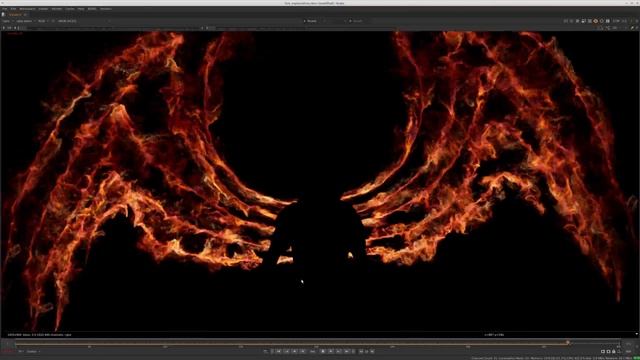Jump to the first frame
Screen dimensions: 640x360
[x=278, y=351]
